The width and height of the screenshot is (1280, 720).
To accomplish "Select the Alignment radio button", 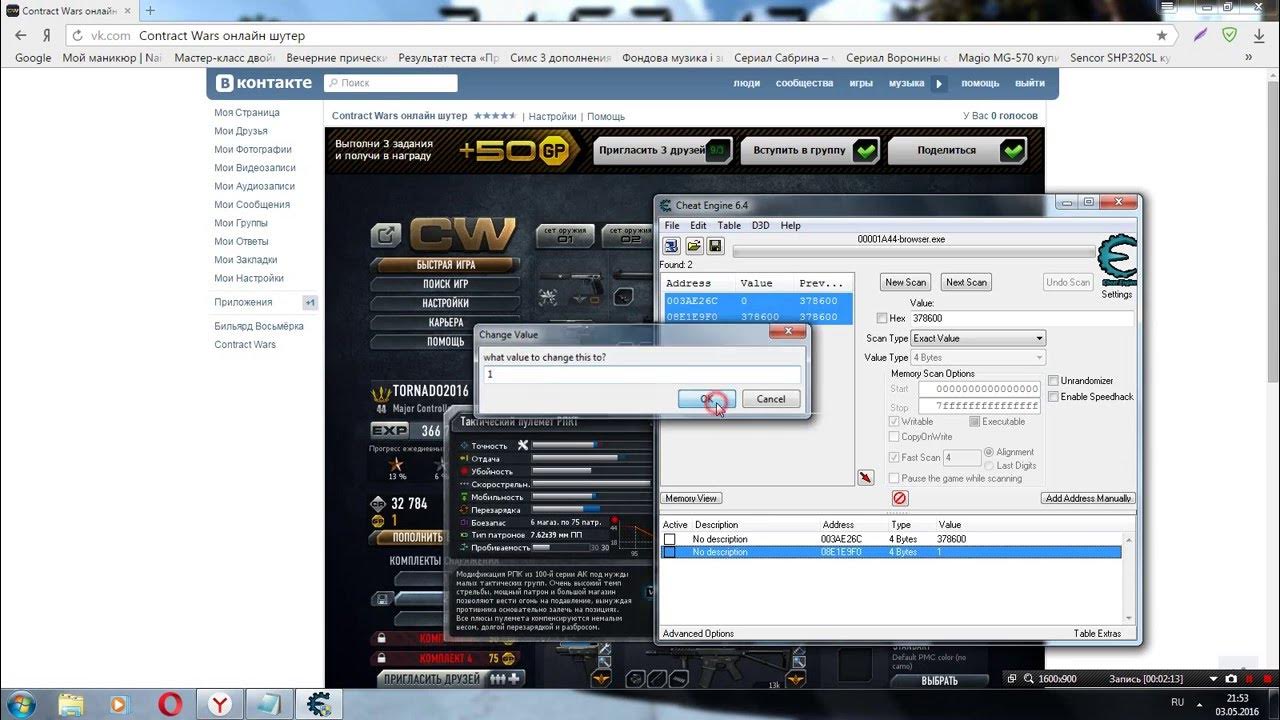I will 989,452.
